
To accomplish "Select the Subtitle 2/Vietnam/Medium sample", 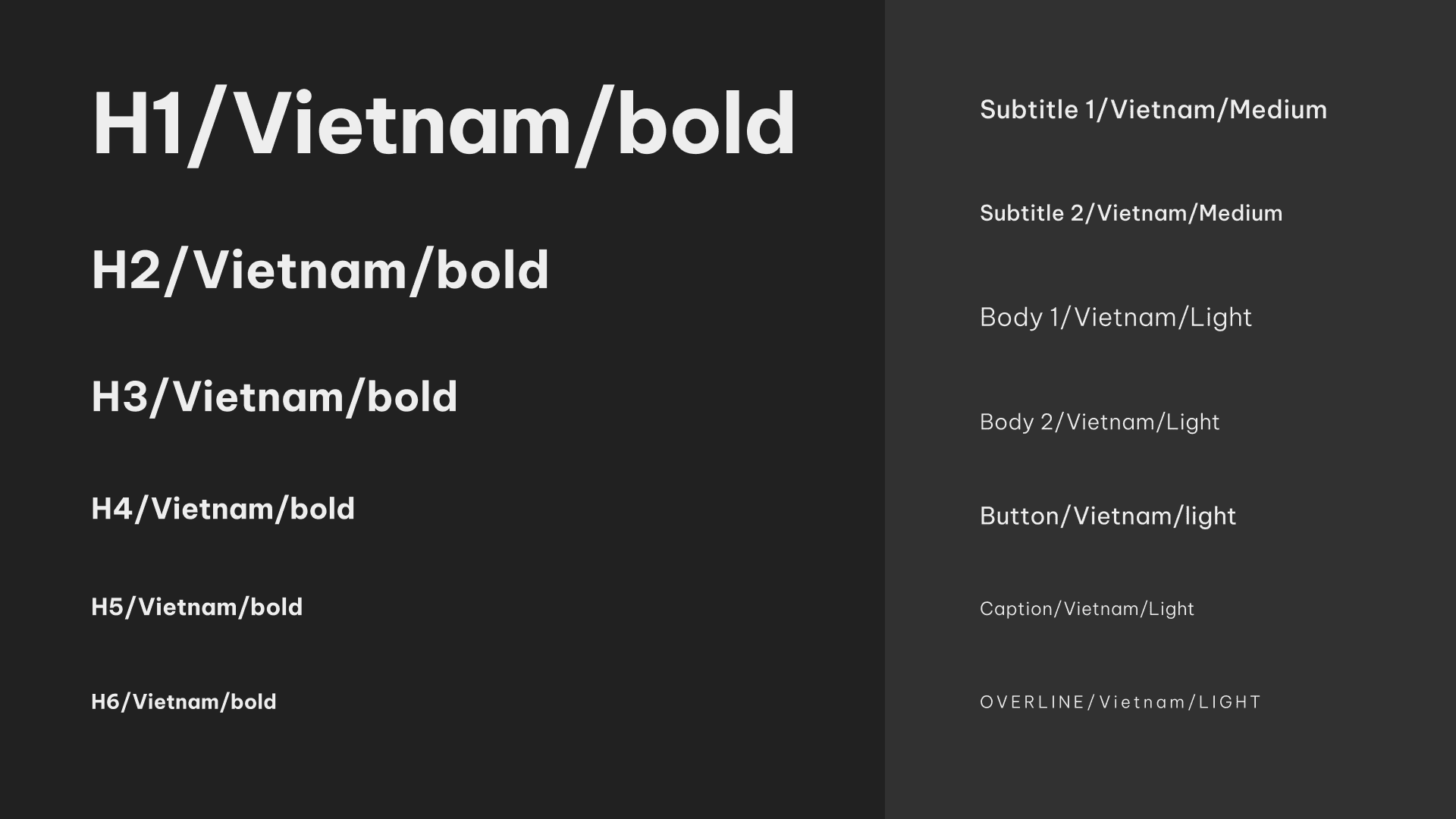I will [1131, 213].
